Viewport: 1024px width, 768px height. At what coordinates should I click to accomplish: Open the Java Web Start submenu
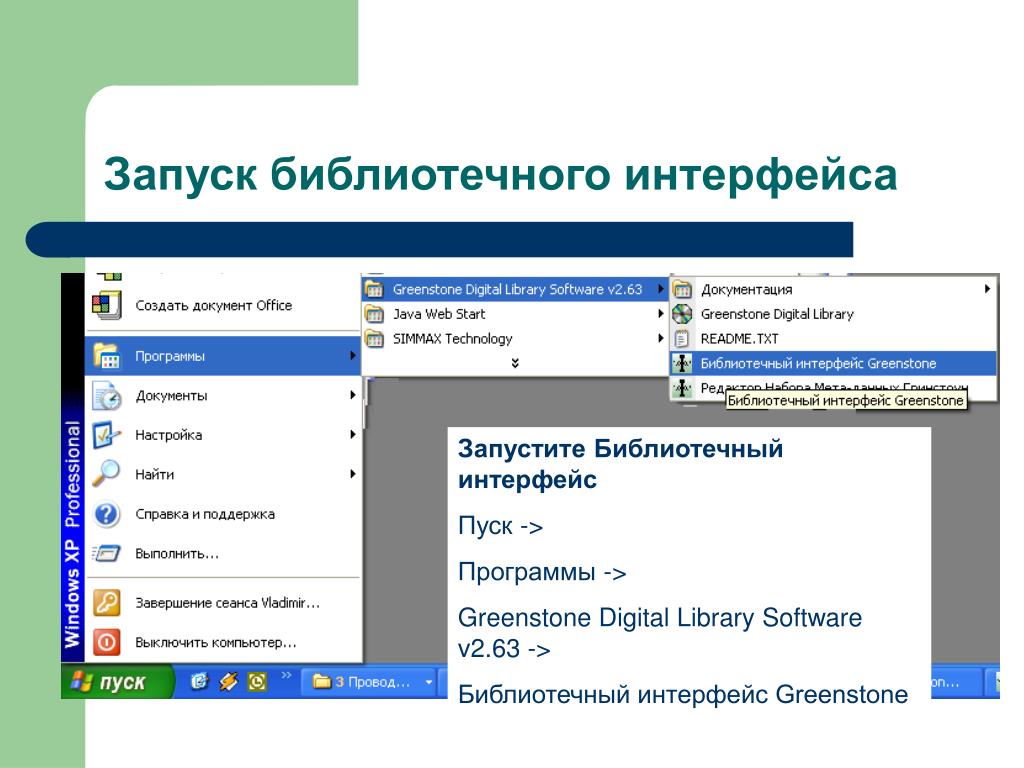515,314
